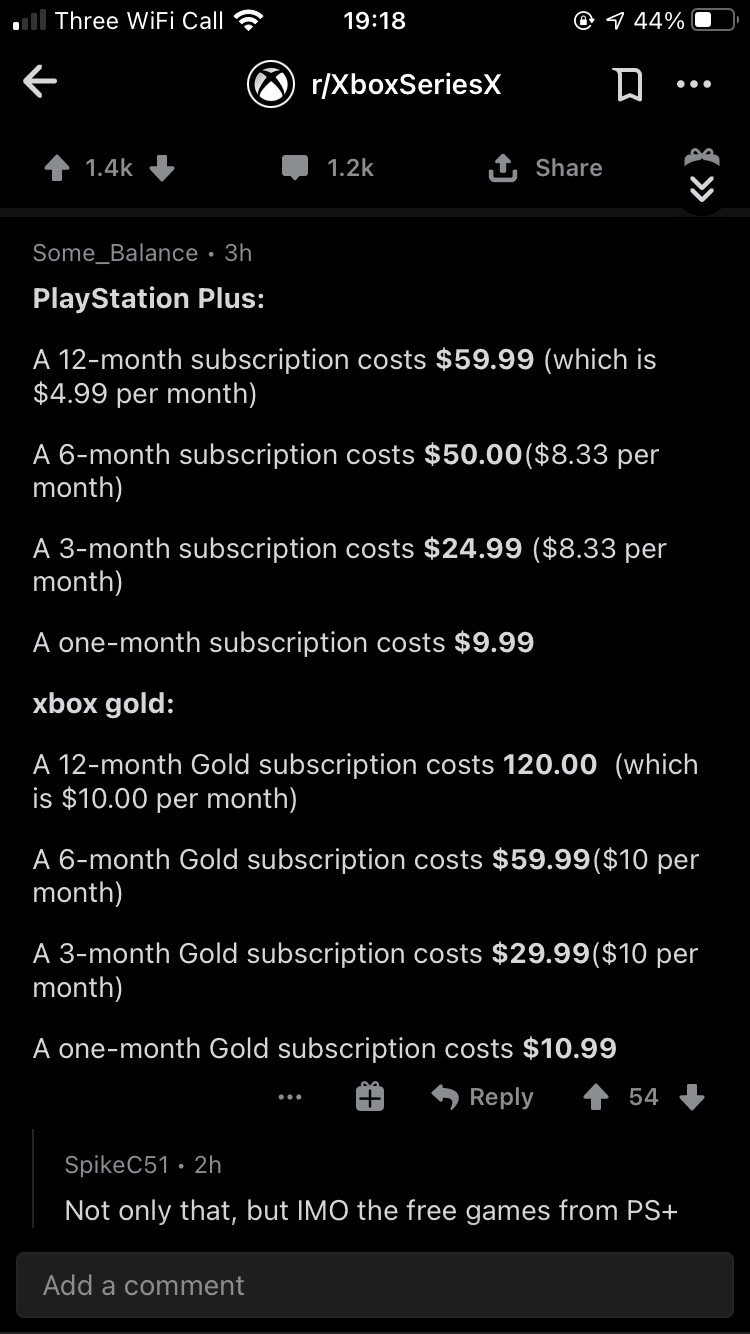Open SpikeC51's profile
The height and width of the screenshot is (1334, 750).
coord(115,1164)
